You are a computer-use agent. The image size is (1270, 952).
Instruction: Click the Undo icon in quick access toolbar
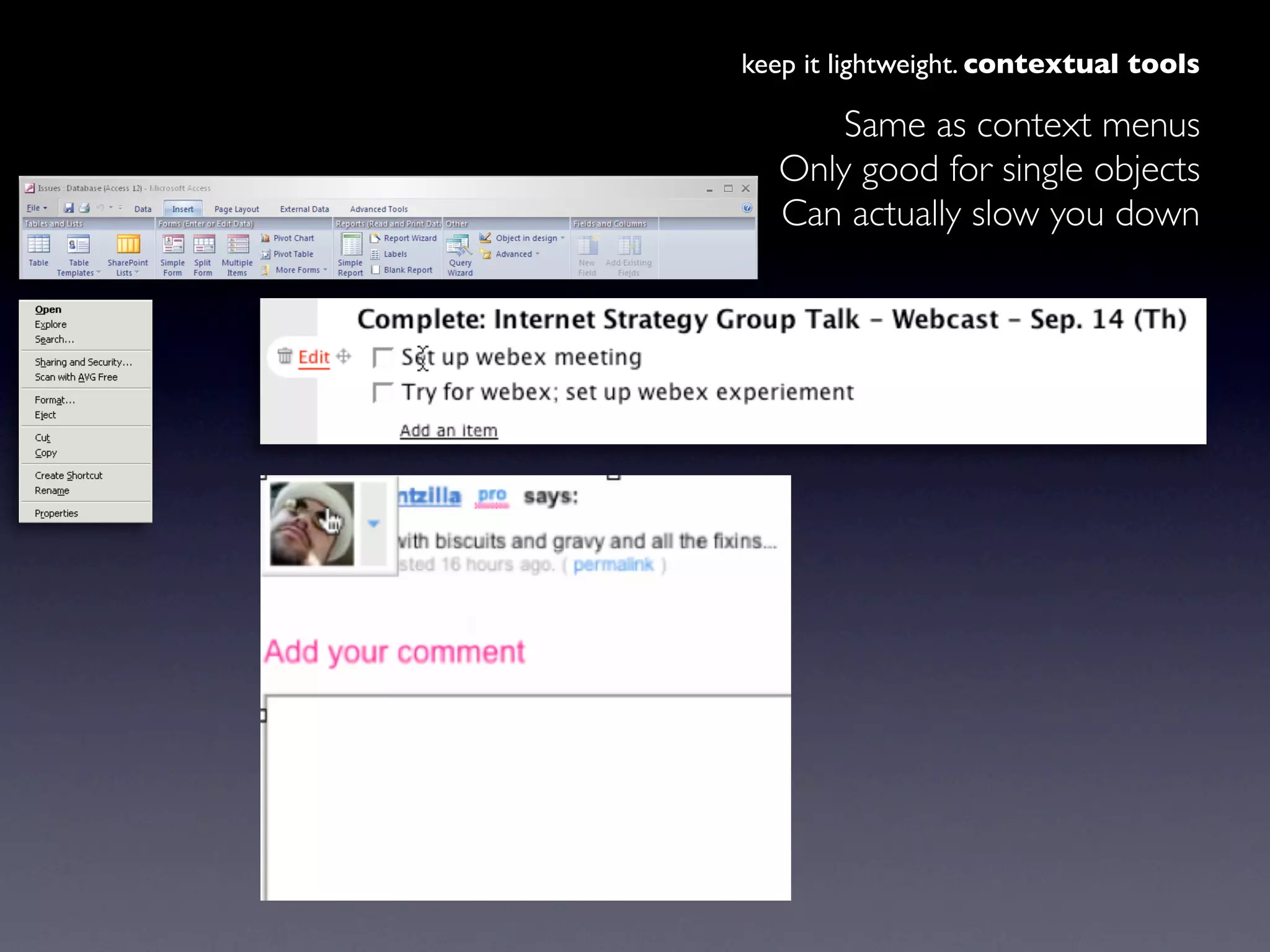(100, 208)
